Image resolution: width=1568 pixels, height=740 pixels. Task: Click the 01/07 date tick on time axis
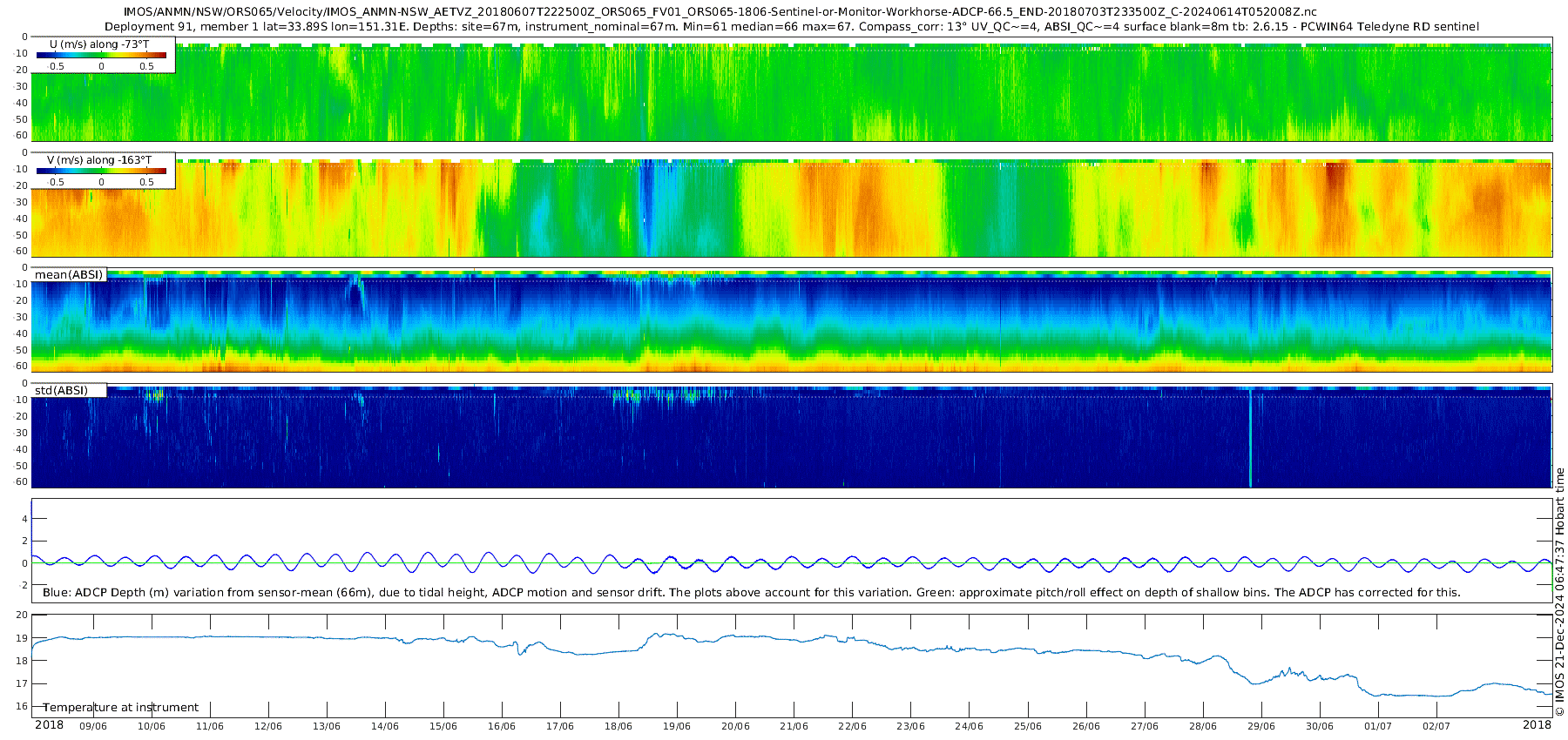tap(1378, 726)
